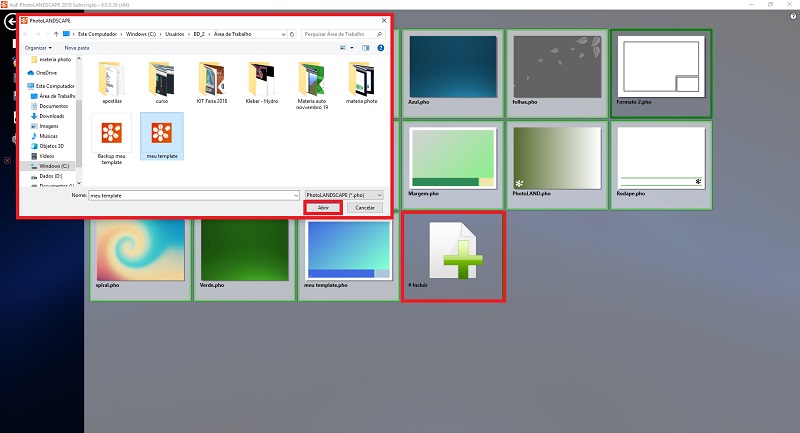Image resolution: width=800 pixels, height=433 pixels.
Task: Open the curso folder
Action: pos(162,83)
